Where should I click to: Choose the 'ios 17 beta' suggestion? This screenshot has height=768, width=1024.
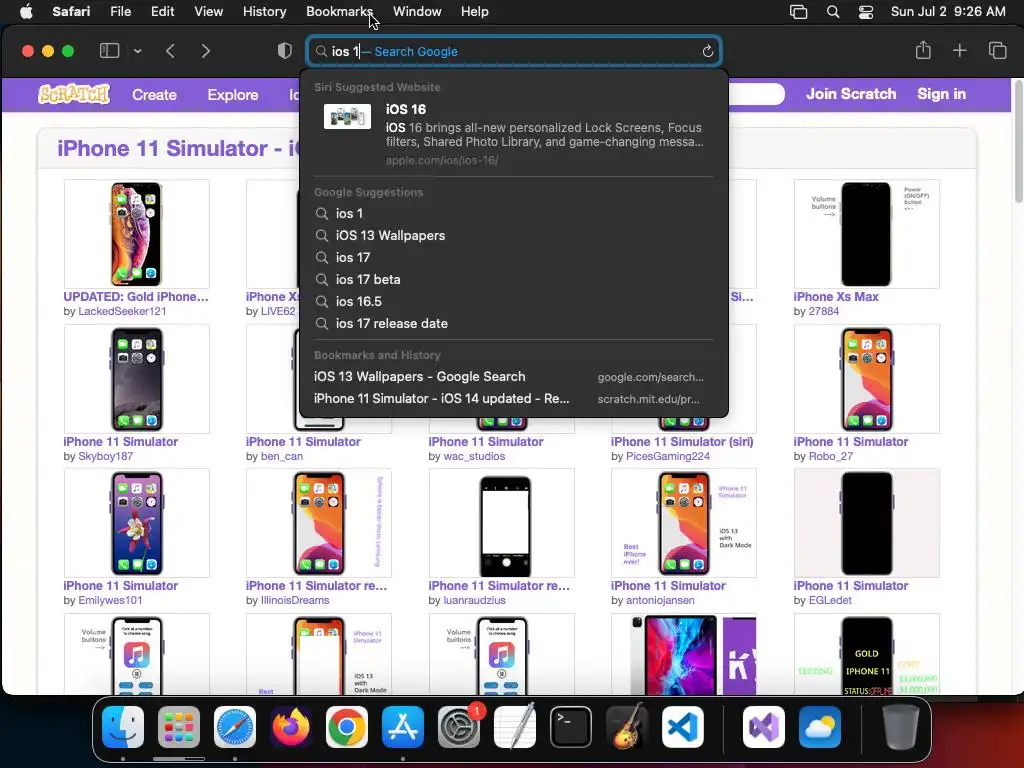pyautogui.click(x=514, y=280)
